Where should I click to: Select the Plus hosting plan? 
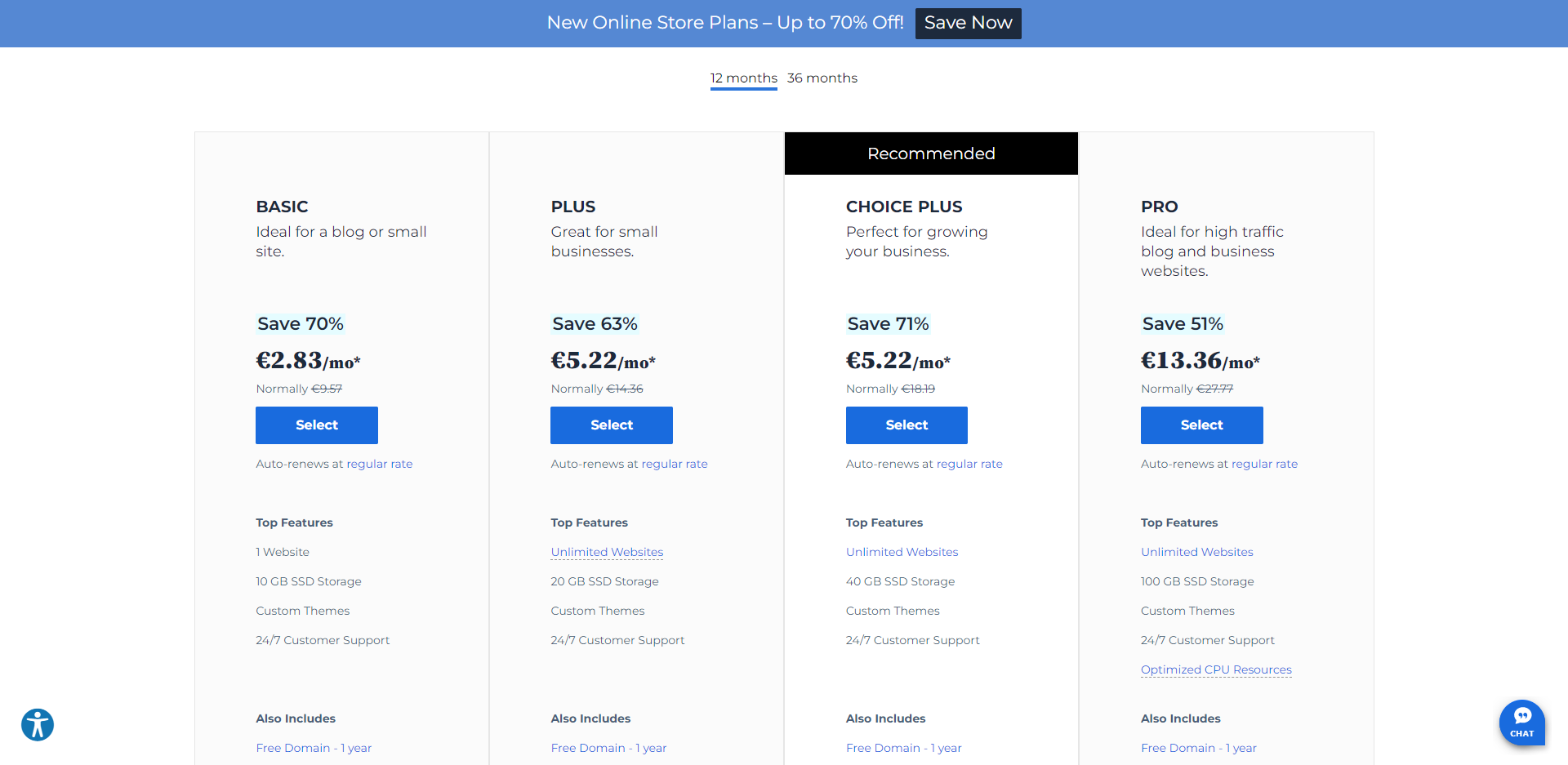pos(611,425)
